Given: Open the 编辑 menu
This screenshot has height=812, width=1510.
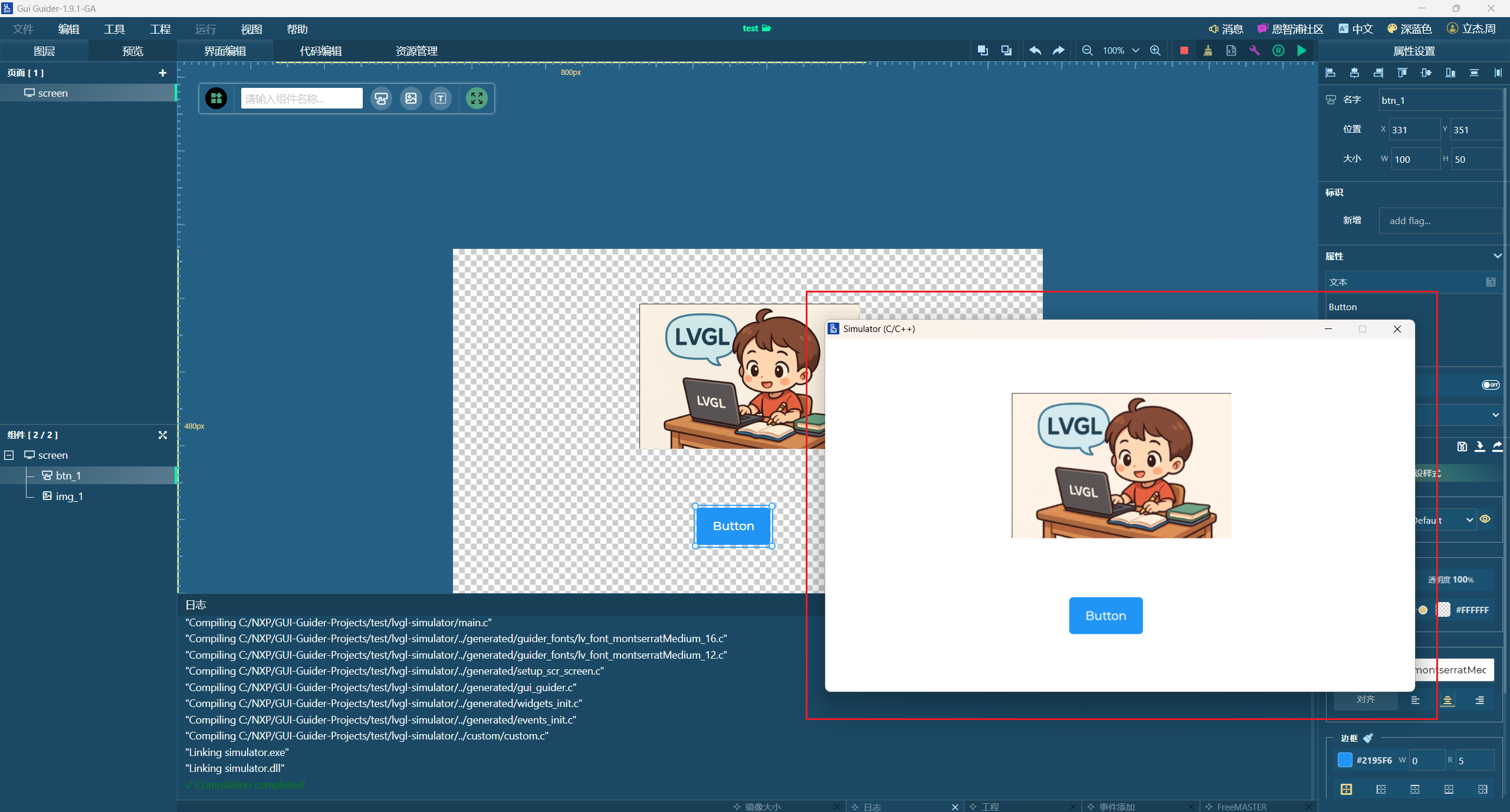Looking at the screenshot, I should point(69,29).
